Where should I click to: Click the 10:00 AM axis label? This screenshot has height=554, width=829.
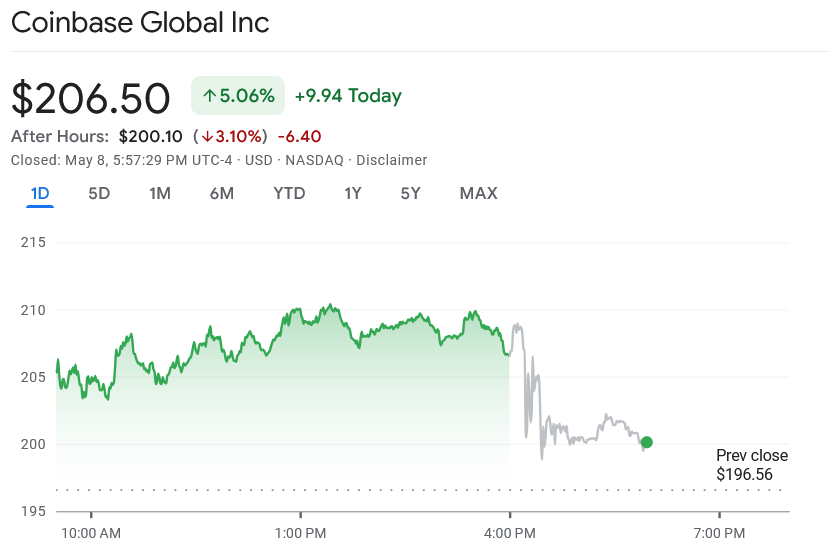pyautogui.click(x=91, y=533)
